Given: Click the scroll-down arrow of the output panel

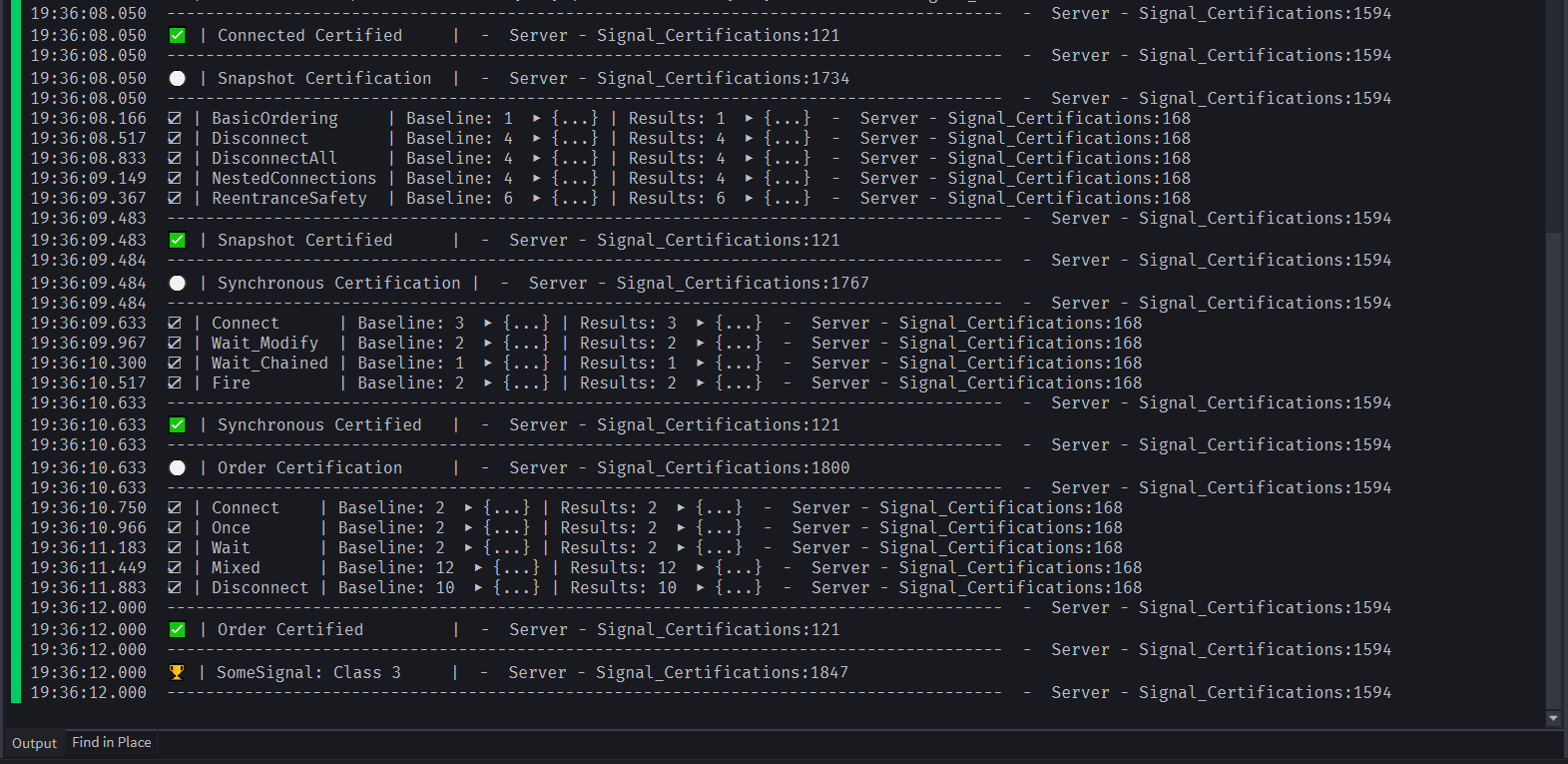Looking at the screenshot, I should coord(1553,718).
